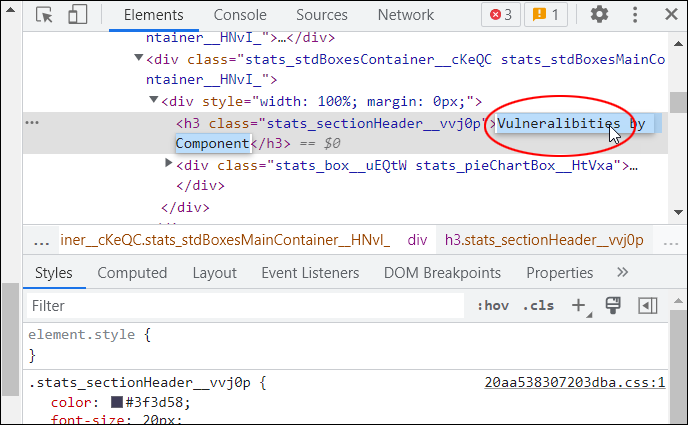Click the DOM tree scroll up arrow
Image resolution: width=688 pixels, height=425 pixels.
(678, 43)
